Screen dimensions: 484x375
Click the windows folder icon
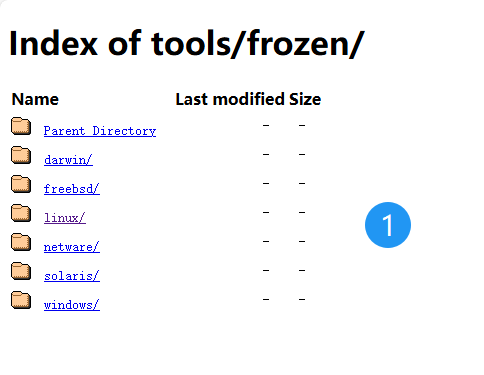pos(21,300)
